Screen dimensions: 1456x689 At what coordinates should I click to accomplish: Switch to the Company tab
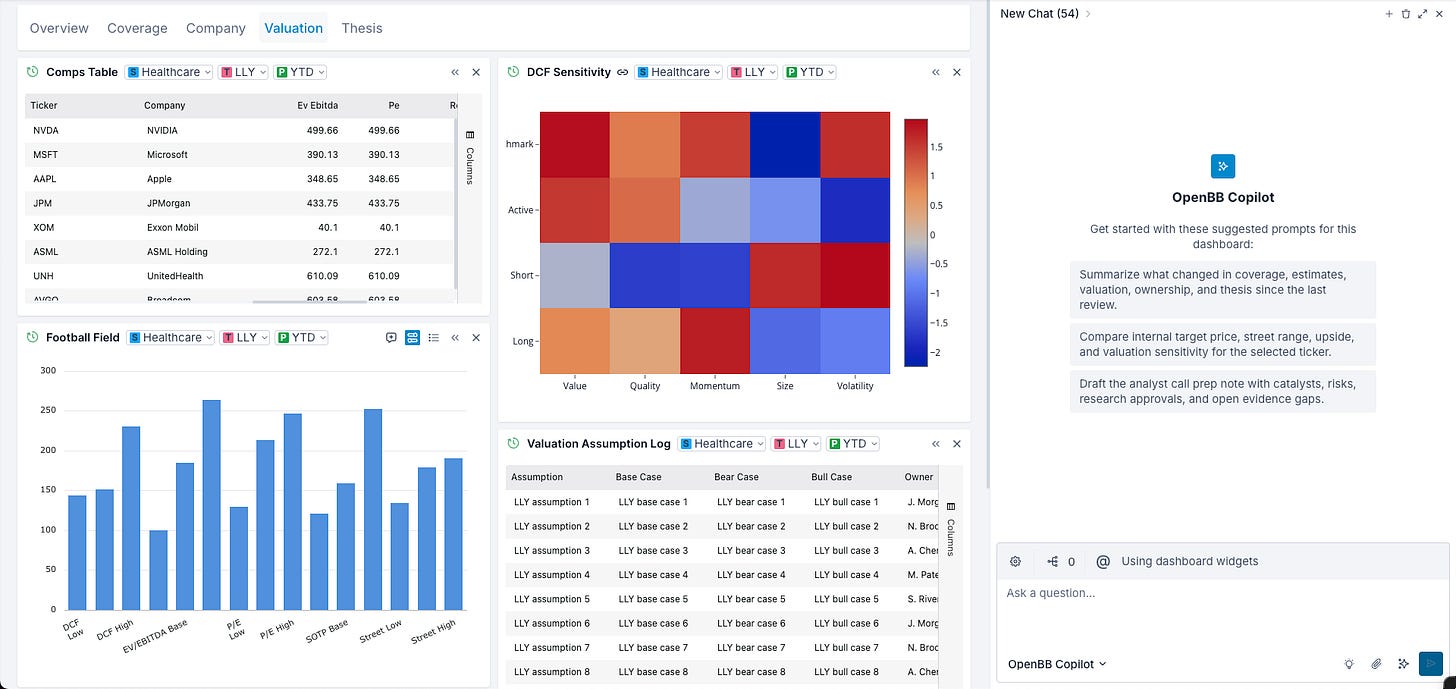coord(216,28)
